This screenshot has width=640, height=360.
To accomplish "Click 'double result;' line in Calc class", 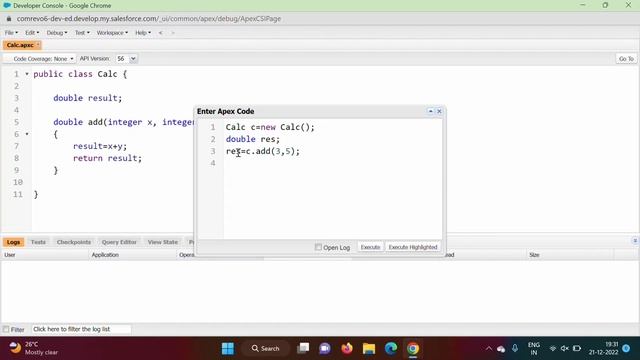I will (x=88, y=98).
